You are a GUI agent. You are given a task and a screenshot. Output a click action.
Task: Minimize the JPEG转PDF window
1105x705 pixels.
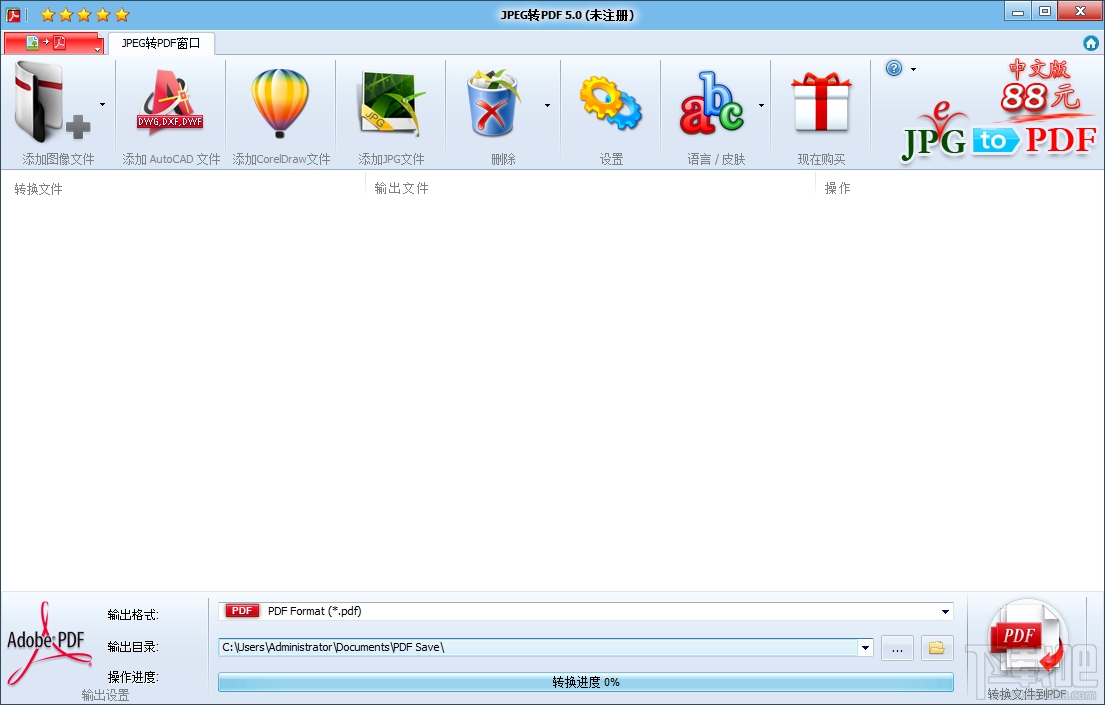tap(1018, 11)
